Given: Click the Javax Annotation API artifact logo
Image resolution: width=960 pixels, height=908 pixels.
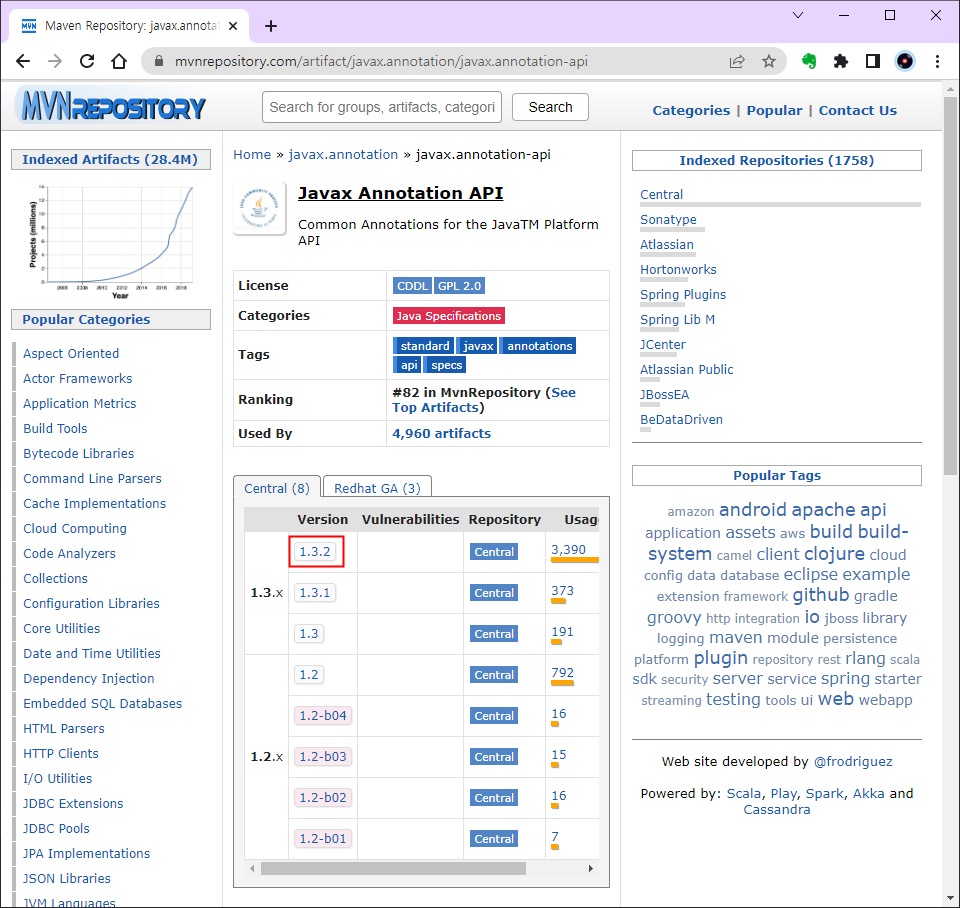Looking at the screenshot, I should point(260,208).
